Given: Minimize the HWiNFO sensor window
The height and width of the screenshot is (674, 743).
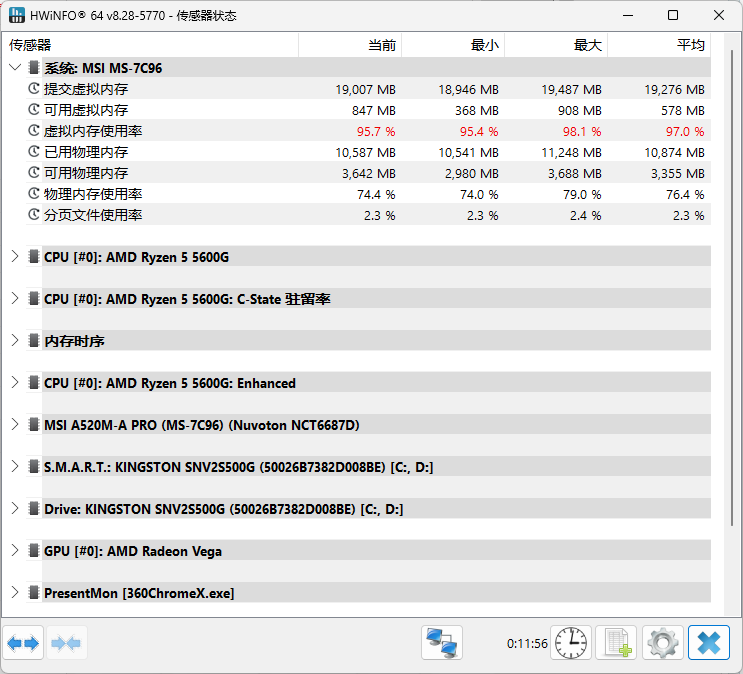Looking at the screenshot, I should point(628,15).
